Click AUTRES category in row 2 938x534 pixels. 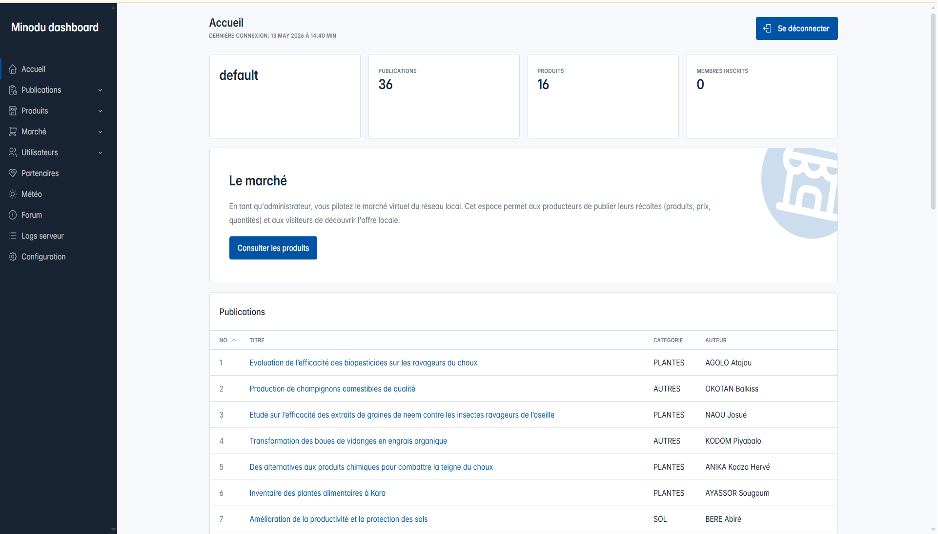[x=666, y=389]
